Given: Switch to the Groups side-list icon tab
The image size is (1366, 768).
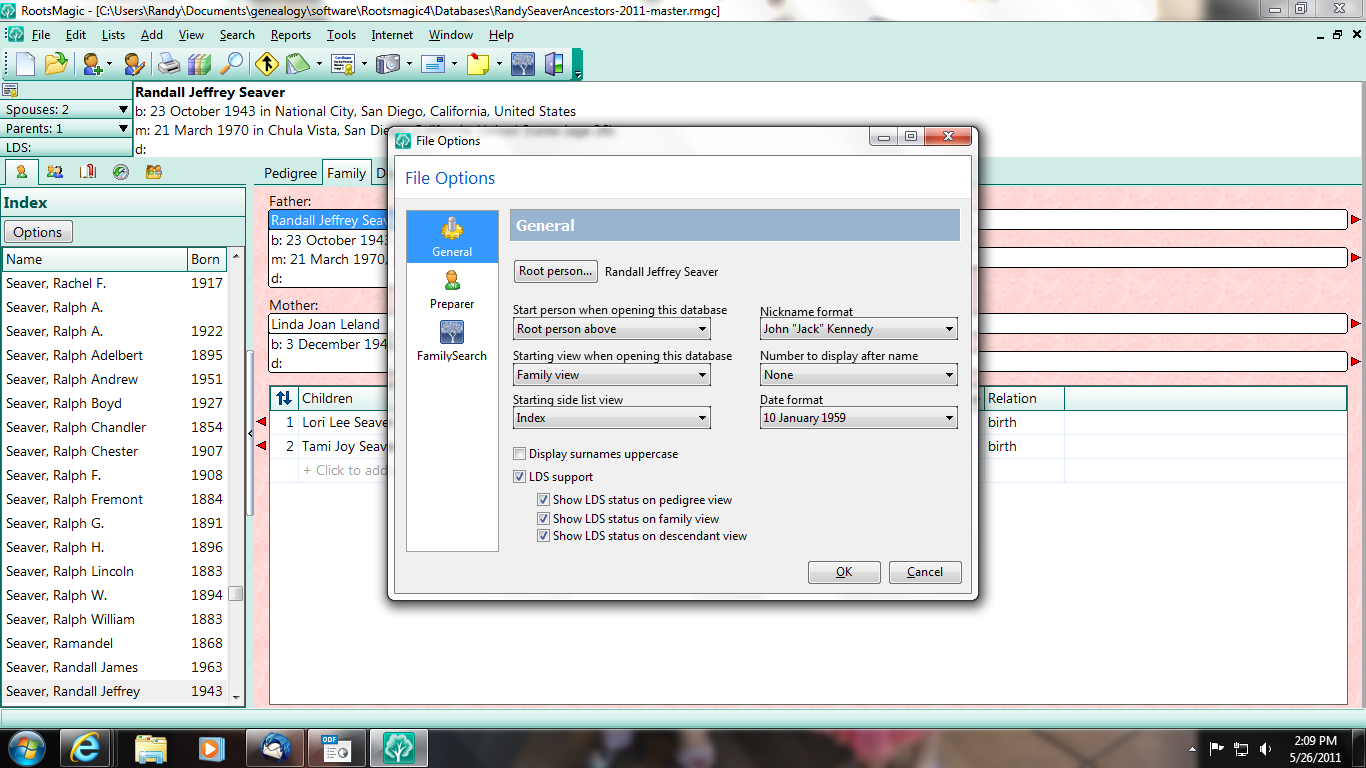Looking at the screenshot, I should click(x=153, y=172).
